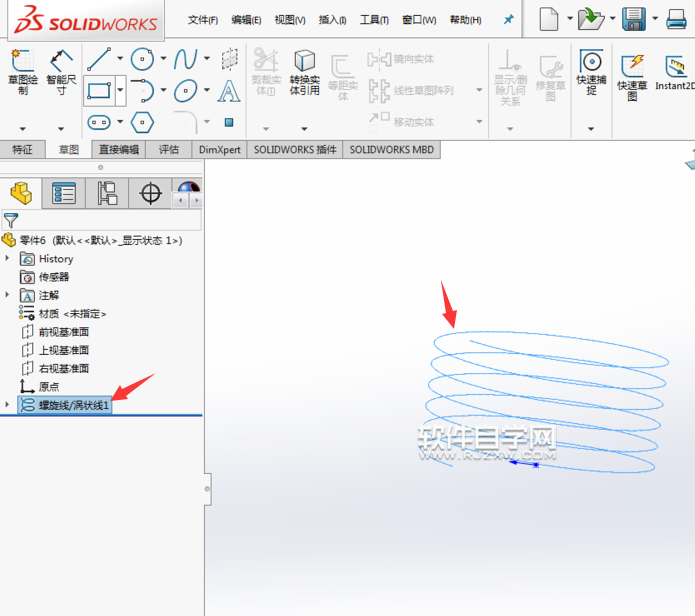Open the 窗口(W) menu
This screenshot has width=695, height=616.
(x=419, y=20)
